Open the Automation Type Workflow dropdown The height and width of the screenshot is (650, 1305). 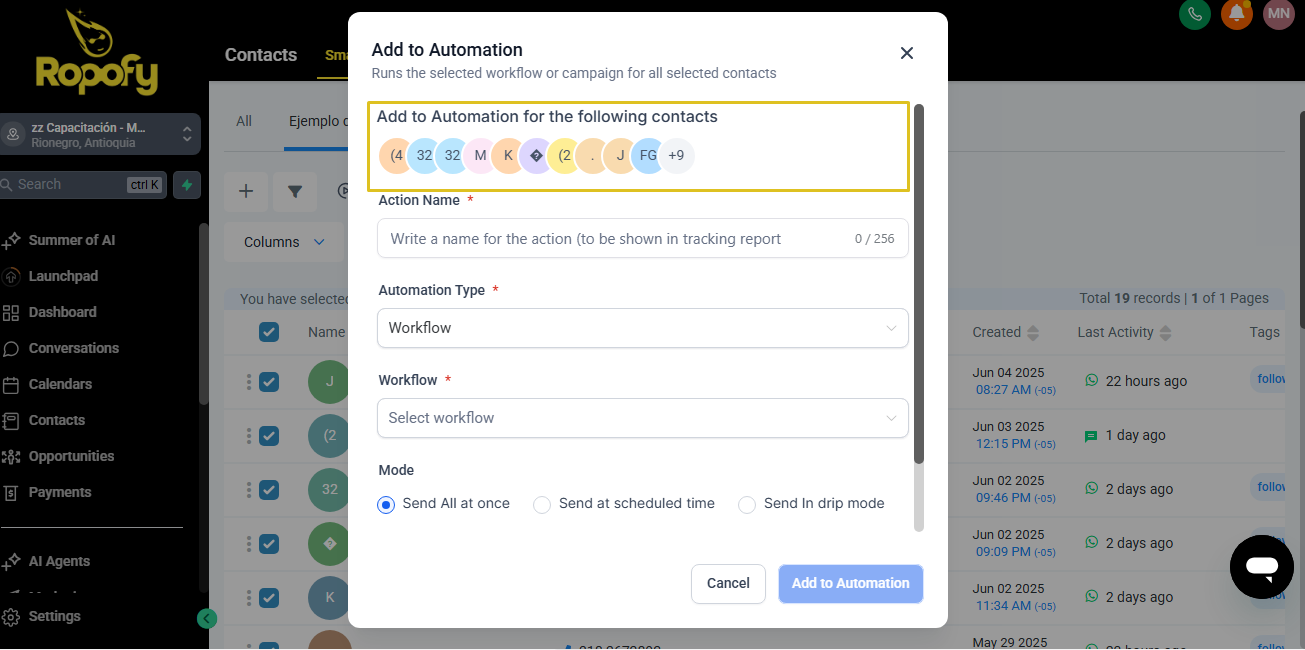642,328
